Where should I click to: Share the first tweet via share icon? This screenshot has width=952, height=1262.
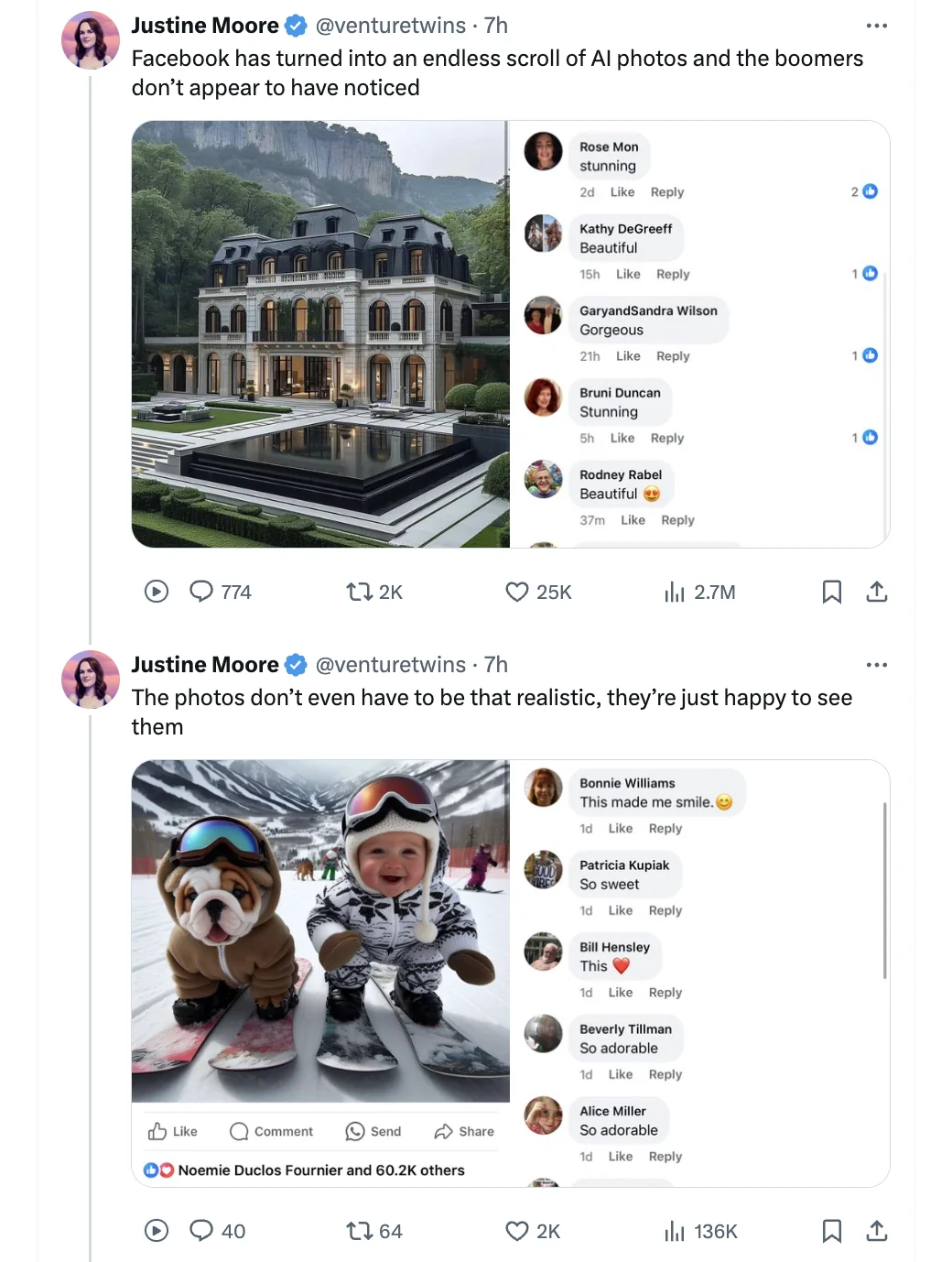(x=877, y=592)
